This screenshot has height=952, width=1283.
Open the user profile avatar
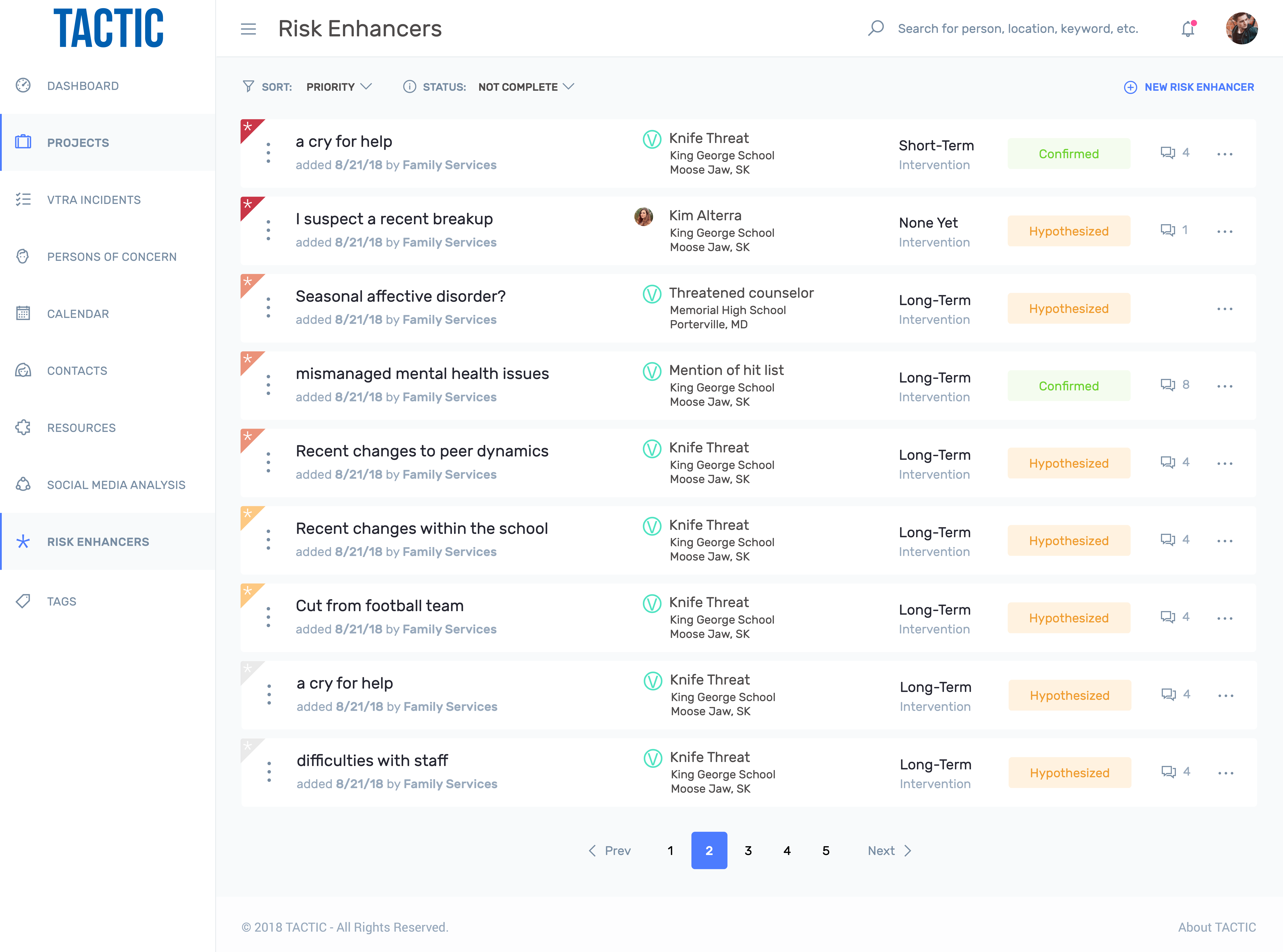tap(1241, 28)
